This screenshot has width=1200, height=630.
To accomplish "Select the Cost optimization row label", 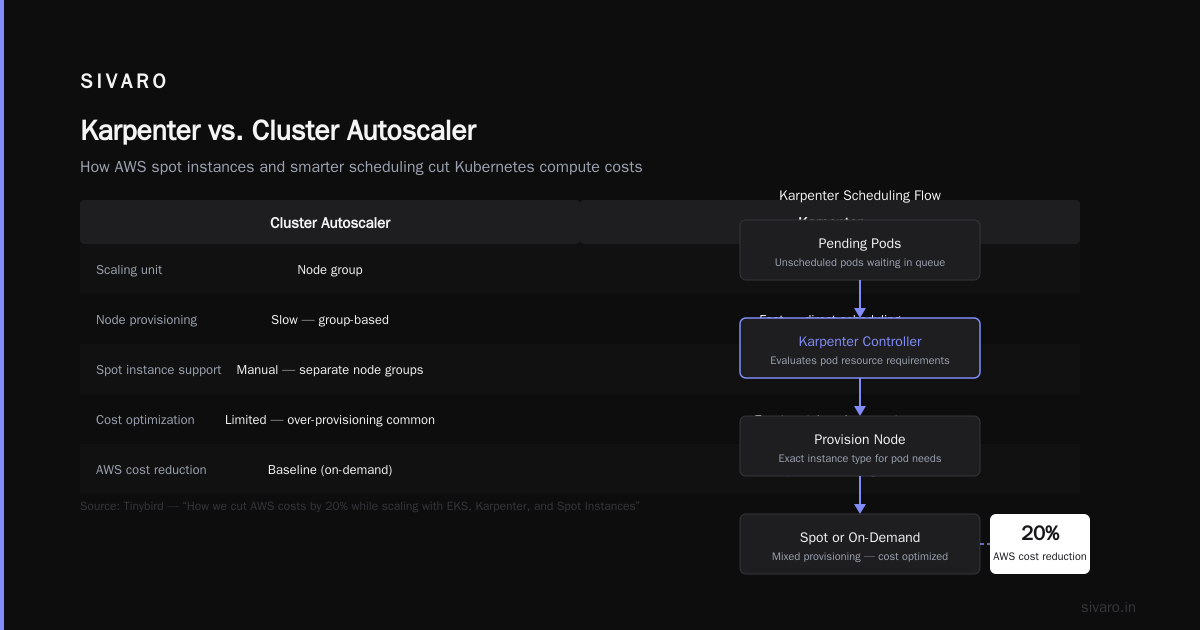I will coord(145,420).
